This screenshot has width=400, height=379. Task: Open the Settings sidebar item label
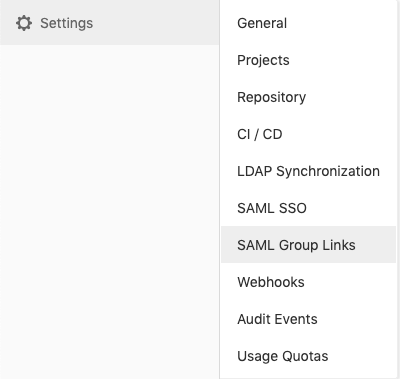coord(66,23)
